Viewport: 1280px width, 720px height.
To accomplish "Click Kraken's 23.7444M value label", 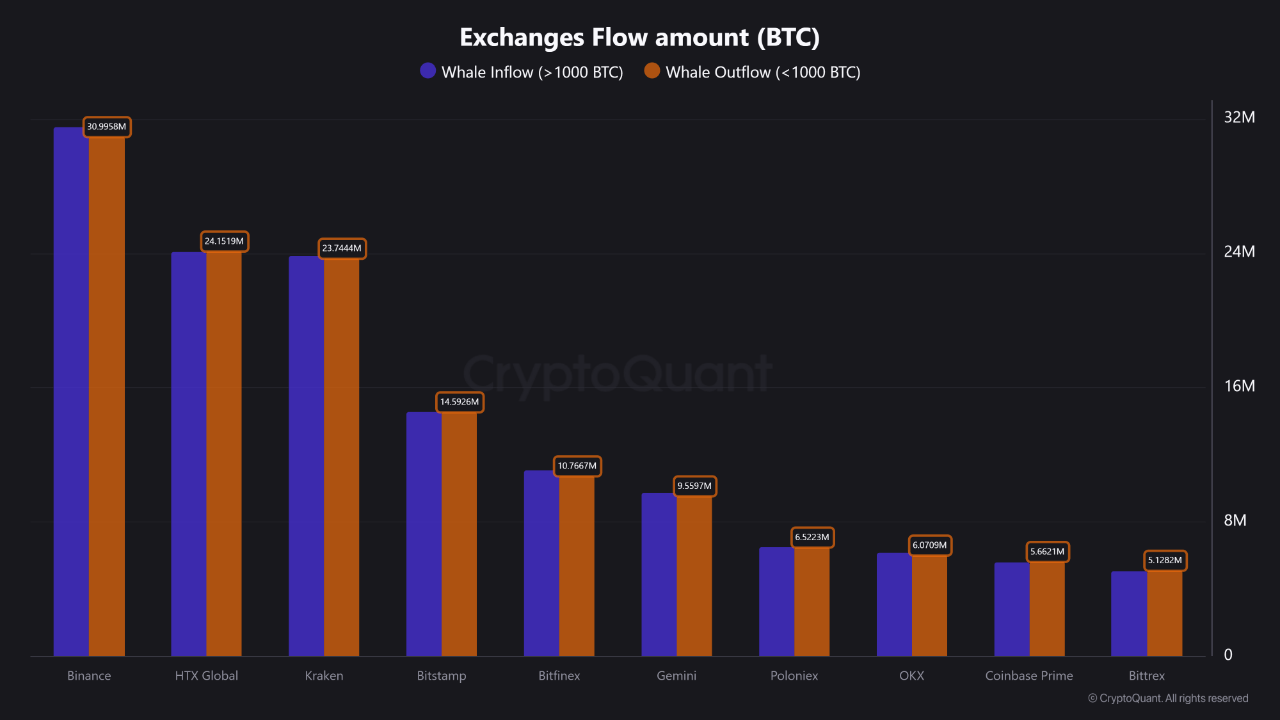I will tap(342, 248).
